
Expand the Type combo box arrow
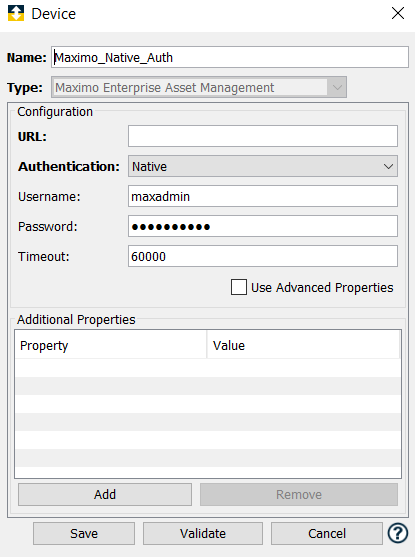(337, 87)
